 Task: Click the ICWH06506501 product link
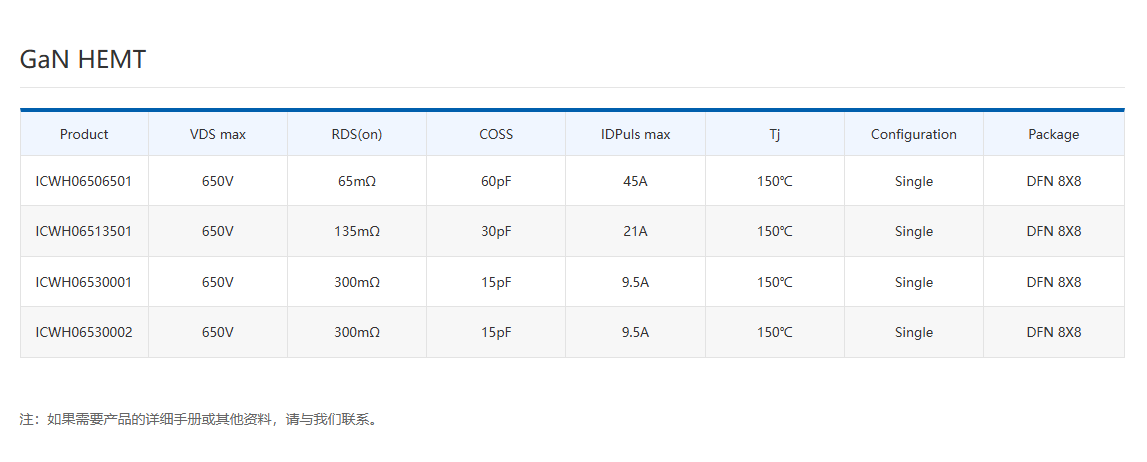click(84, 181)
